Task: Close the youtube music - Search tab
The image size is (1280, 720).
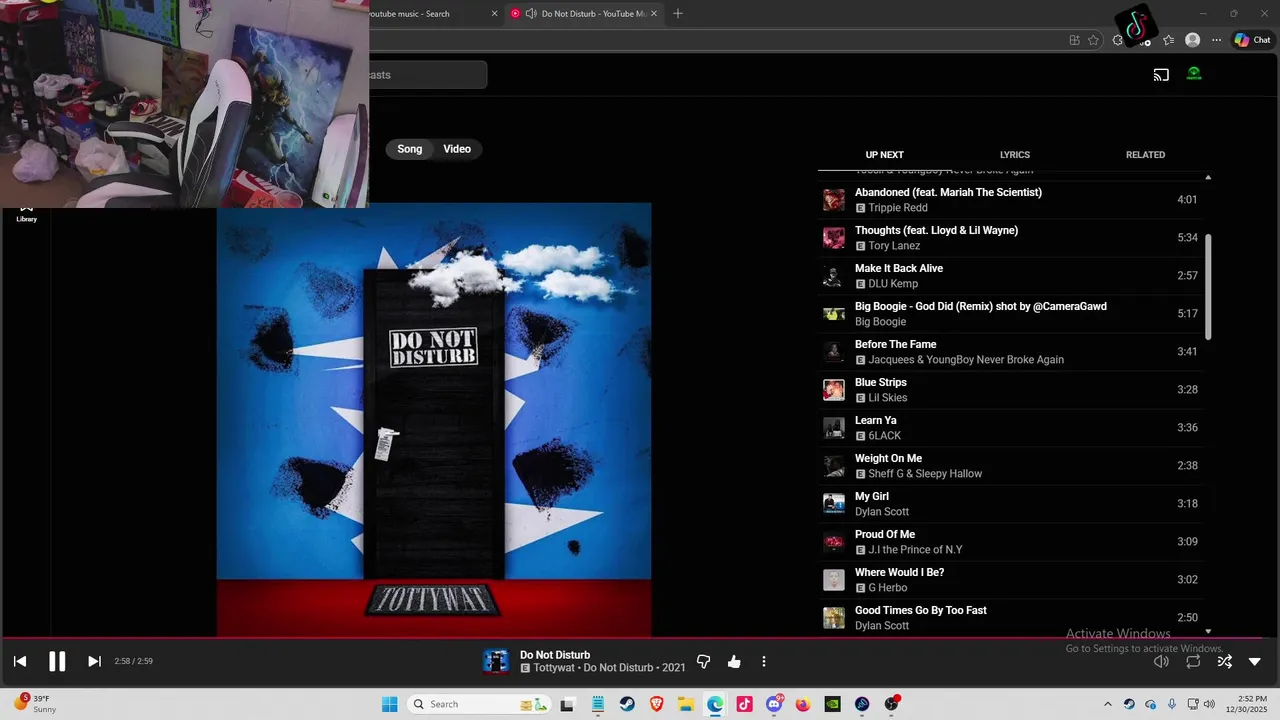Action: (x=494, y=14)
